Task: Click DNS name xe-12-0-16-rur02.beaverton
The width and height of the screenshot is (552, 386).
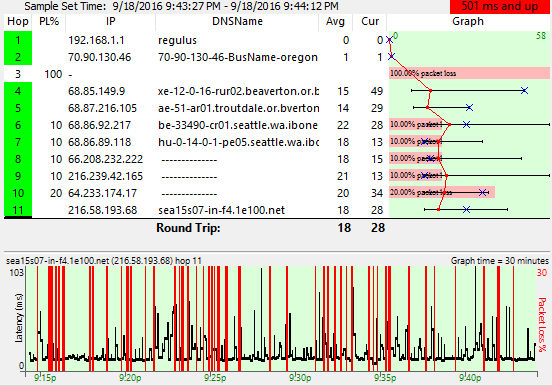Action: coord(238,91)
